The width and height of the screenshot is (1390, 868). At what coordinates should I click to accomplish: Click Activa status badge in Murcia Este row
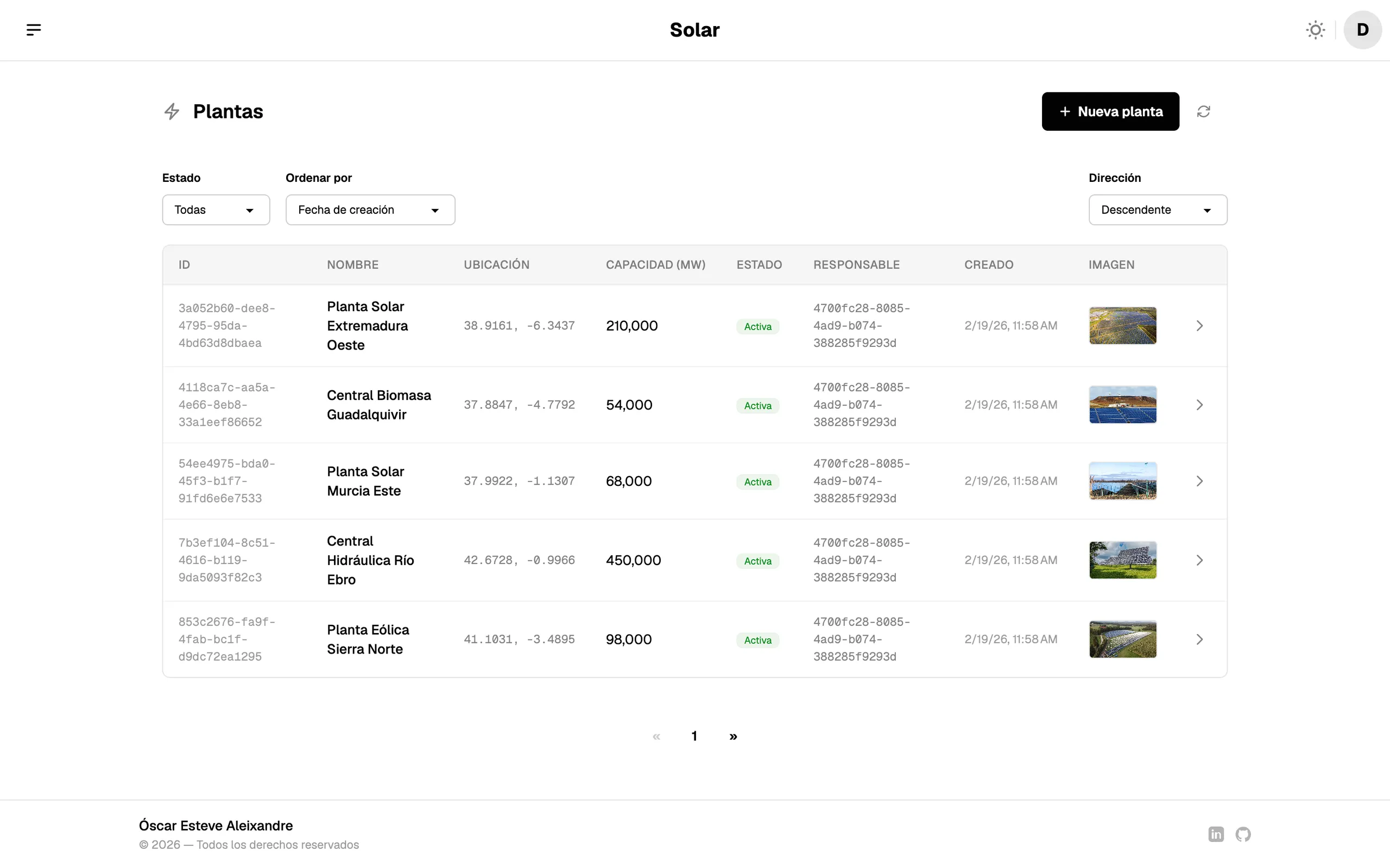click(x=758, y=481)
